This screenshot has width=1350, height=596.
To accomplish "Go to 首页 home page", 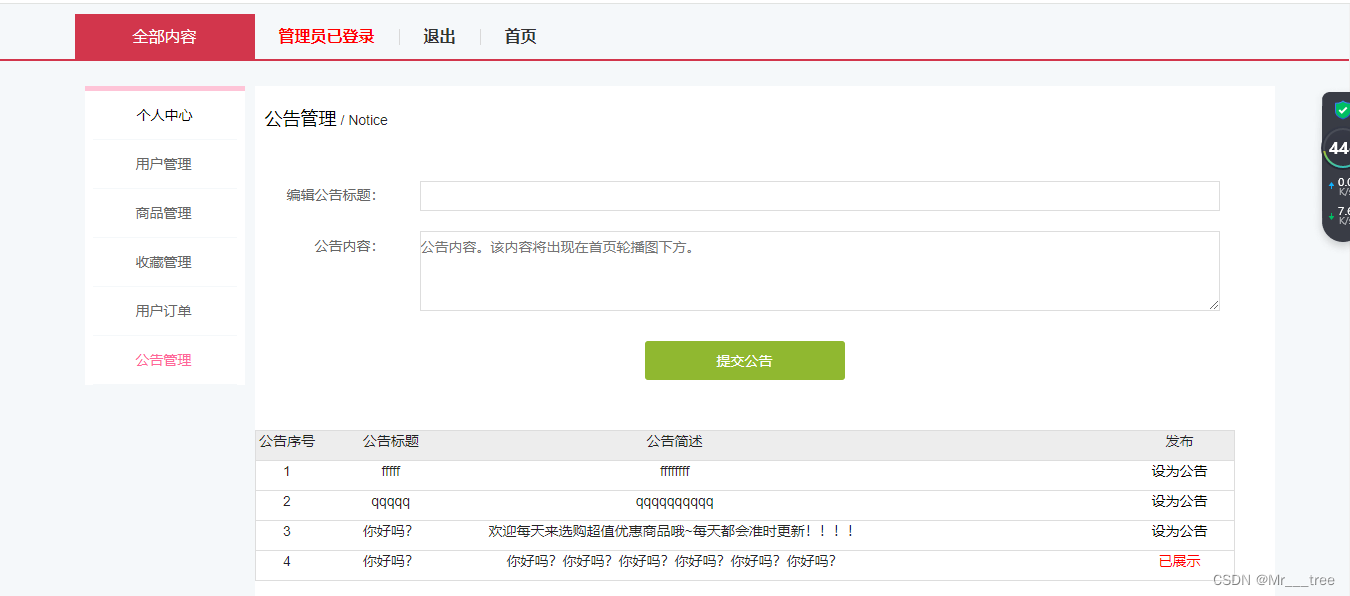I will click(520, 37).
